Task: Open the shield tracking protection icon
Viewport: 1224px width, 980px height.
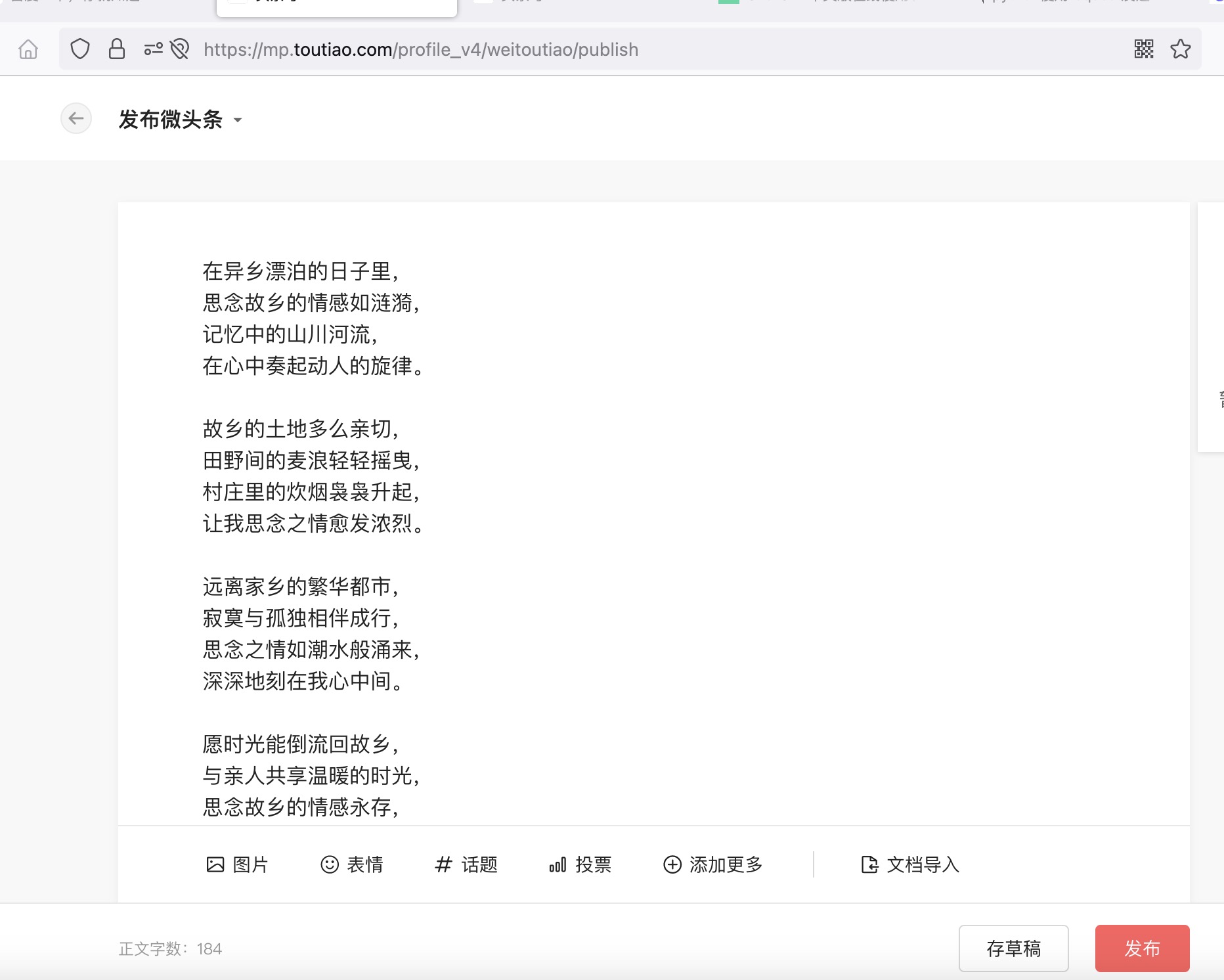Action: tap(80, 49)
